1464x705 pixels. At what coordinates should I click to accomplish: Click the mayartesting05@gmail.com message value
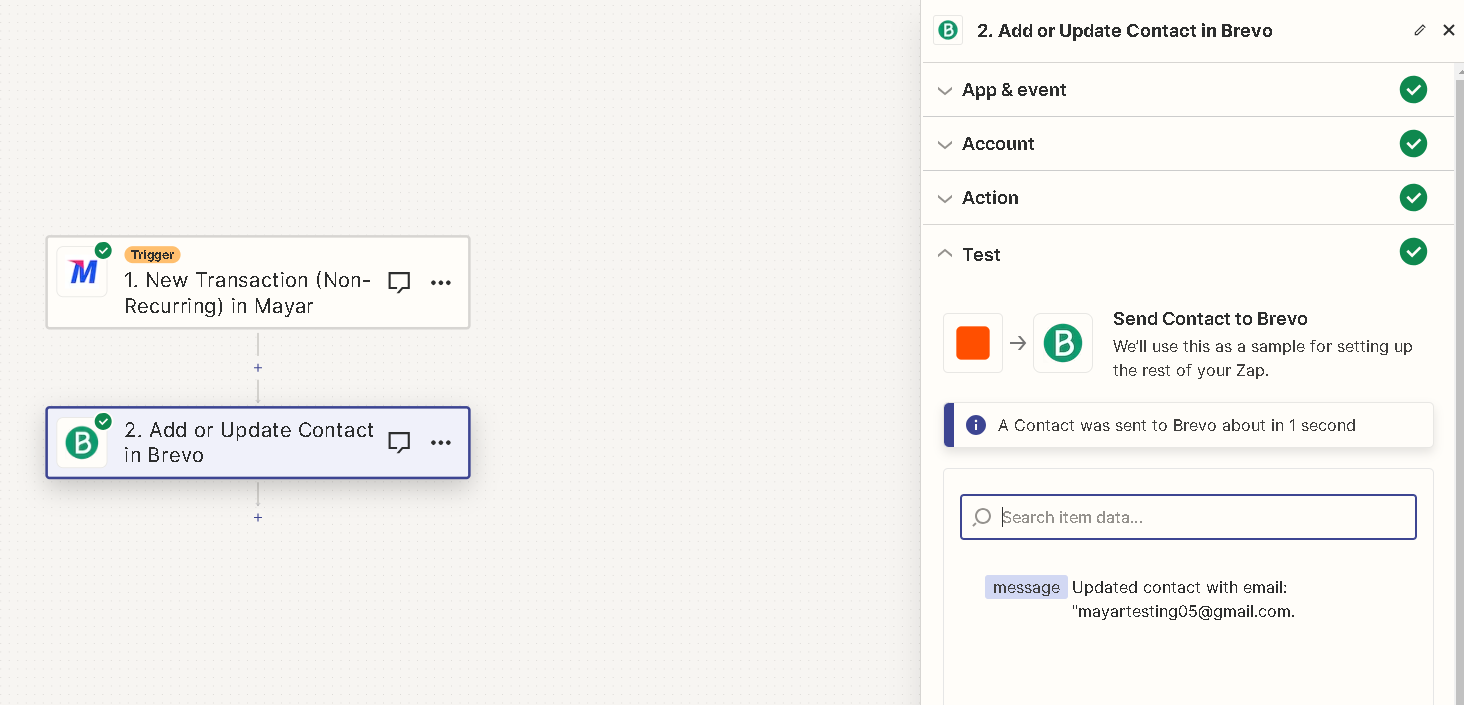(x=1183, y=599)
